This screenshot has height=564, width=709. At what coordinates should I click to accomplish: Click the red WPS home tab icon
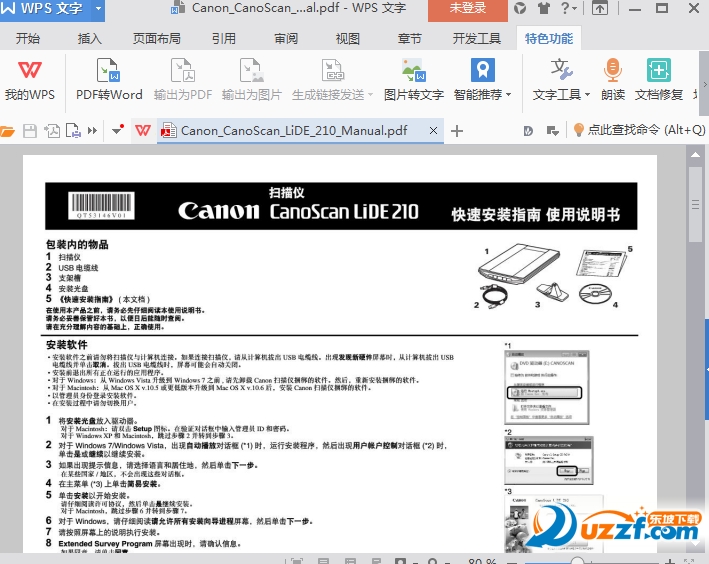coord(143,131)
